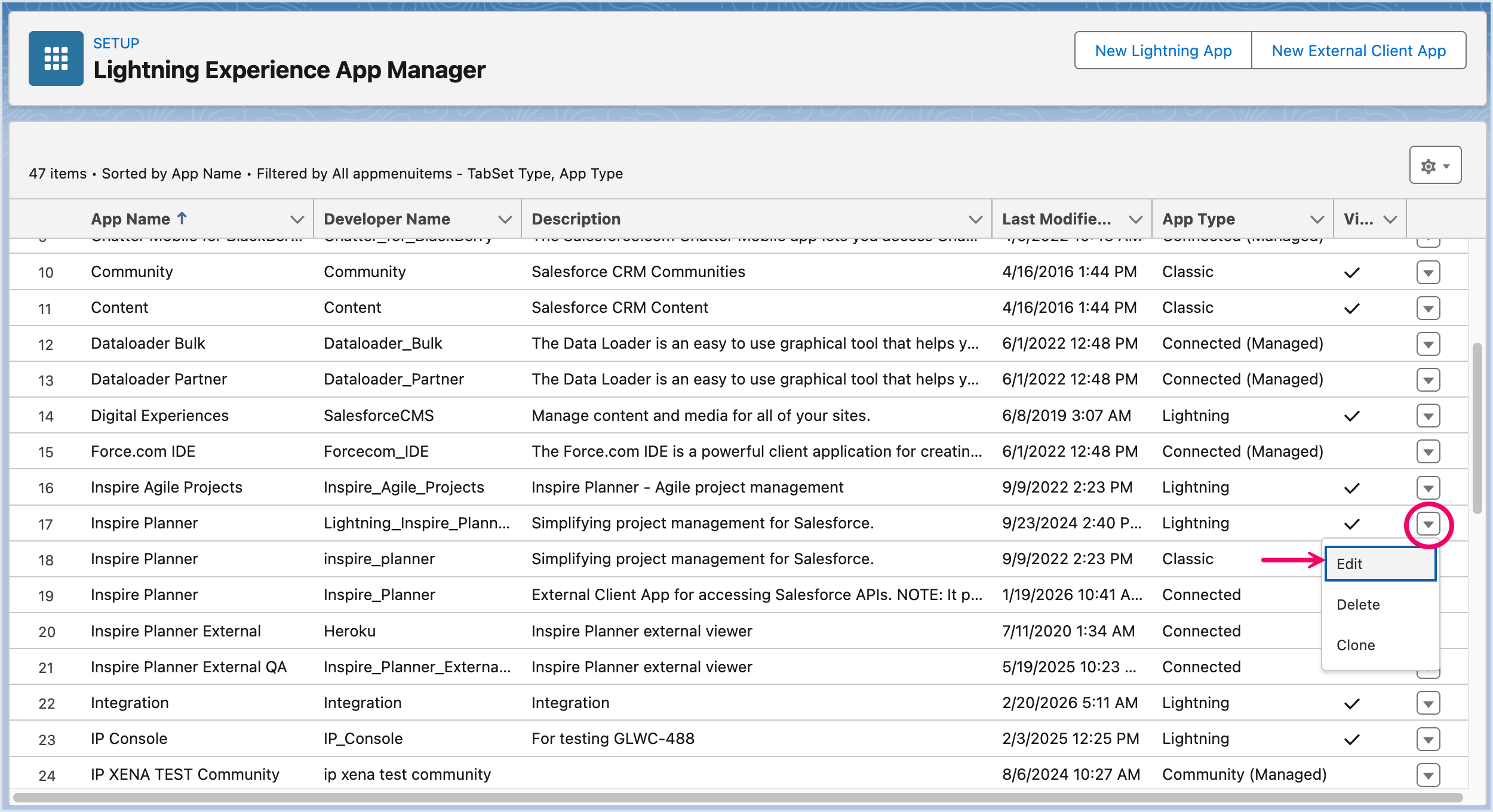The width and height of the screenshot is (1493, 812).
Task: Select the Heroku developer name cell
Action: (x=349, y=631)
